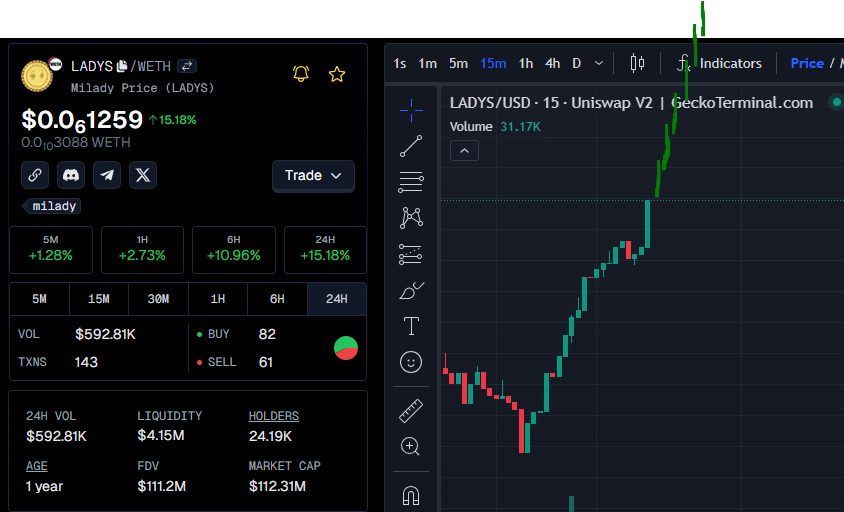Switch stats to the 5M tab

pos(39,299)
